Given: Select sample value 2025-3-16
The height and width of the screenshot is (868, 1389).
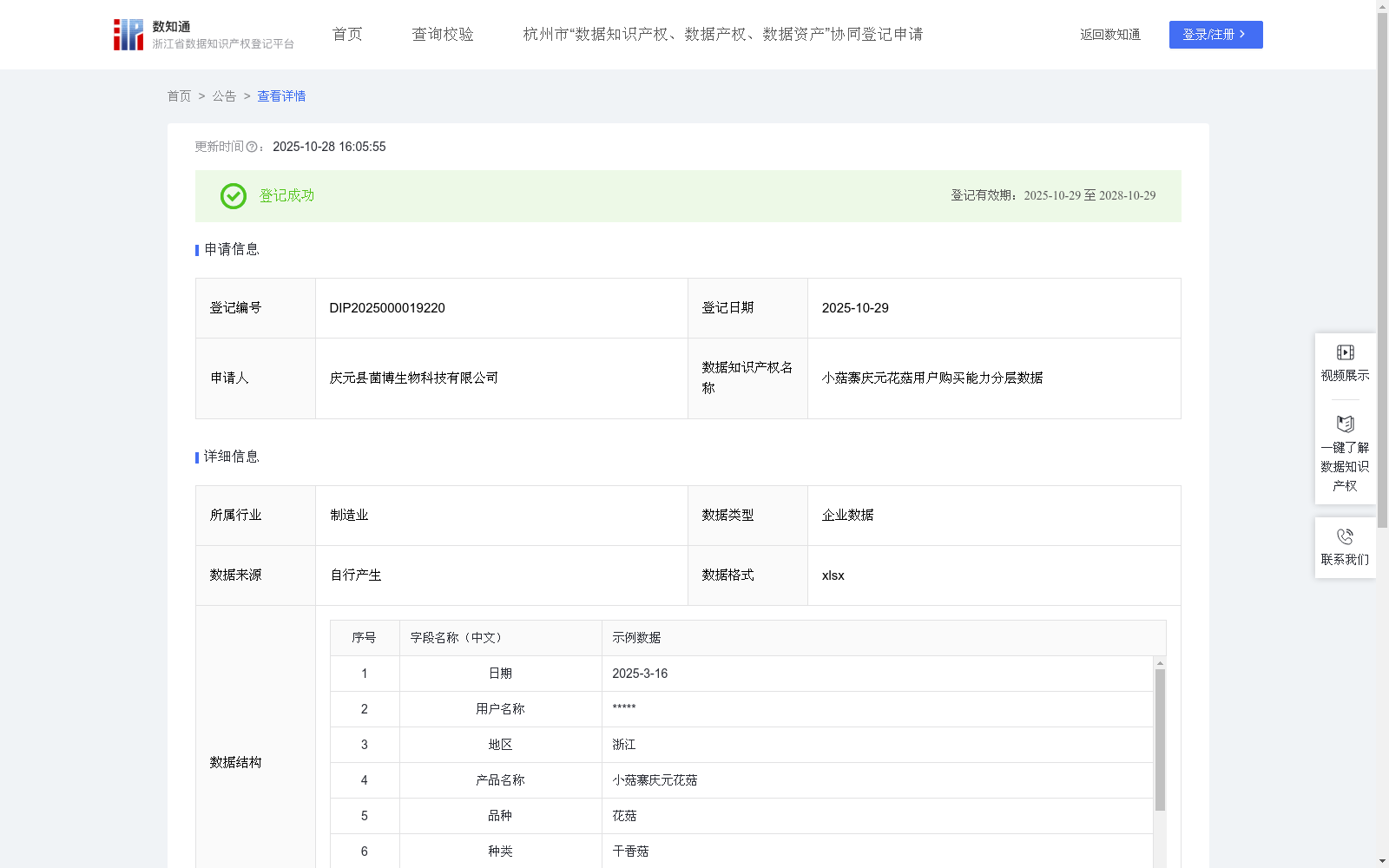Looking at the screenshot, I should pos(640,674).
